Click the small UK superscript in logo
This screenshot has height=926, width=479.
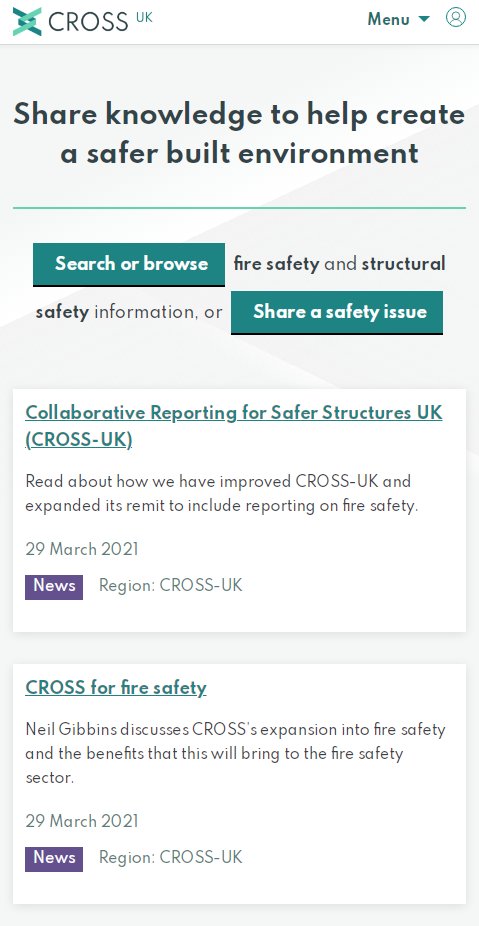144,17
